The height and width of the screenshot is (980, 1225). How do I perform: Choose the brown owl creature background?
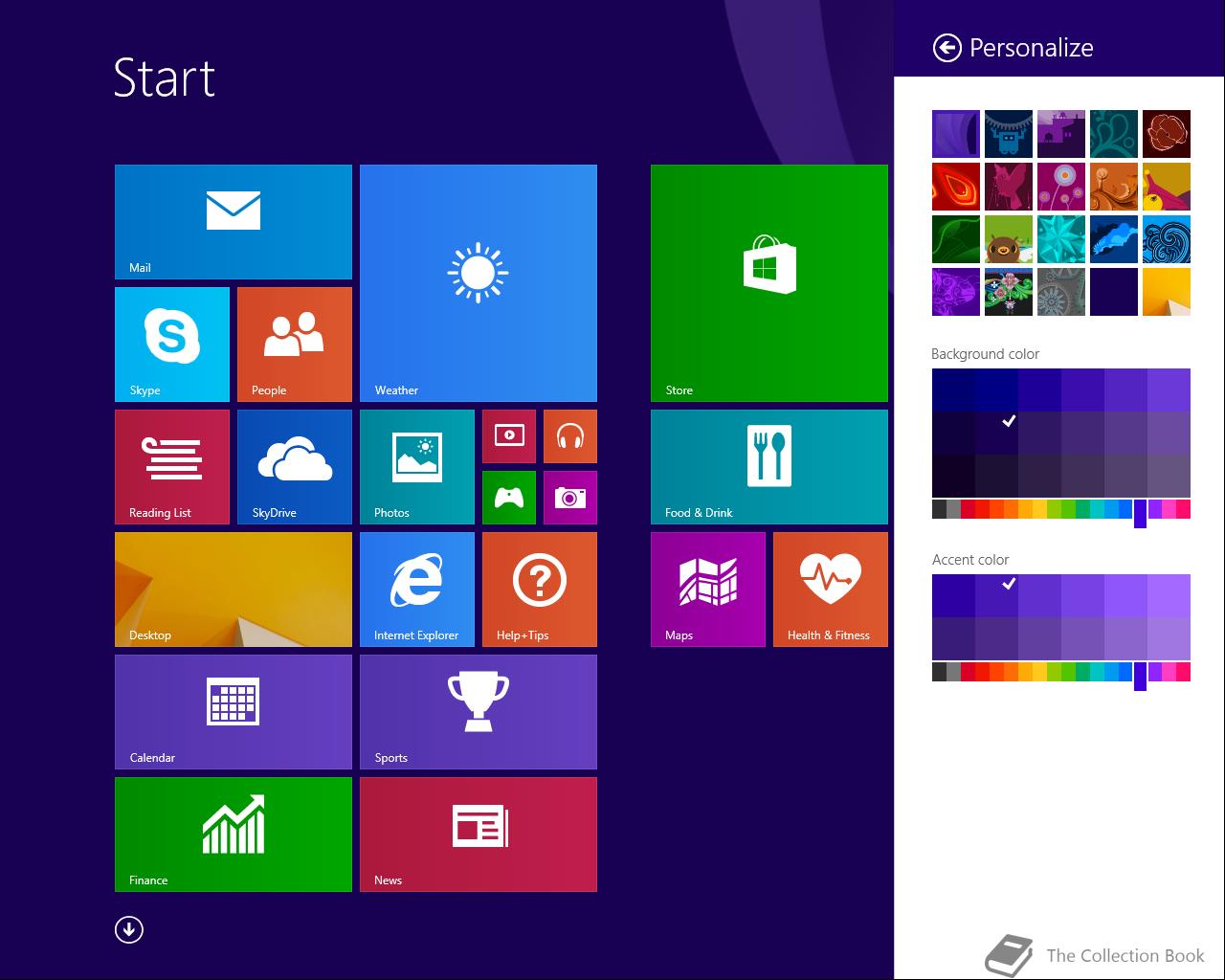click(x=1009, y=239)
